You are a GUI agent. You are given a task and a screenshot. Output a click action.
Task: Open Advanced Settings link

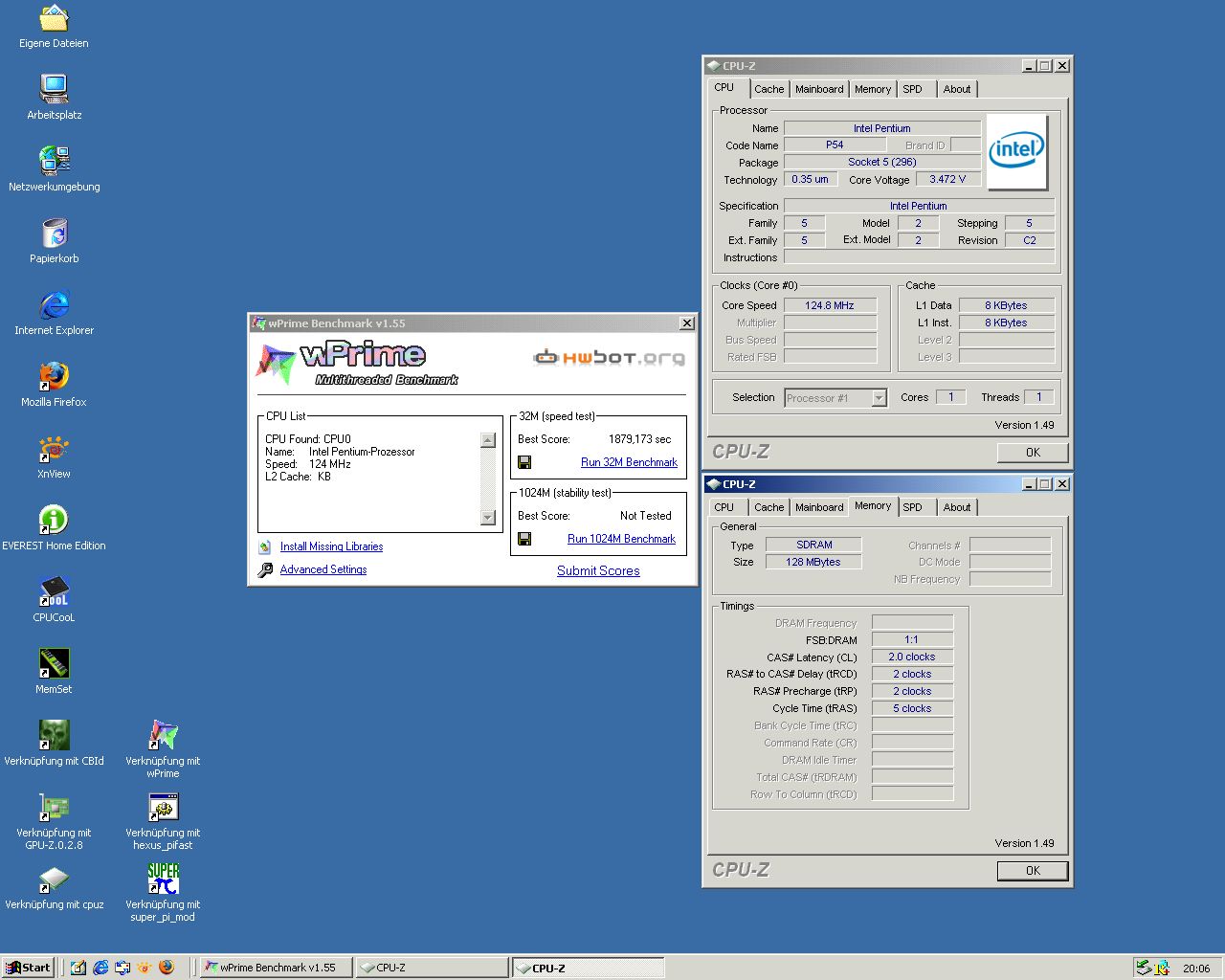(323, 569)
